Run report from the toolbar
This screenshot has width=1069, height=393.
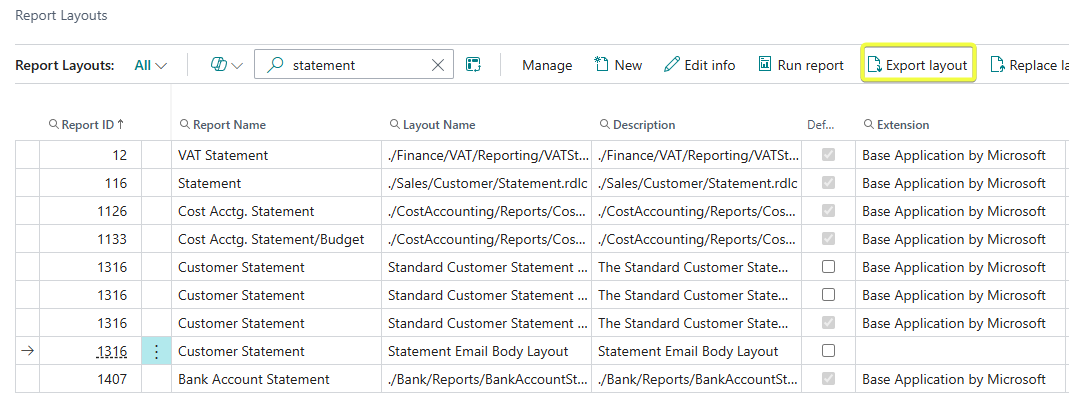(801, 65)
